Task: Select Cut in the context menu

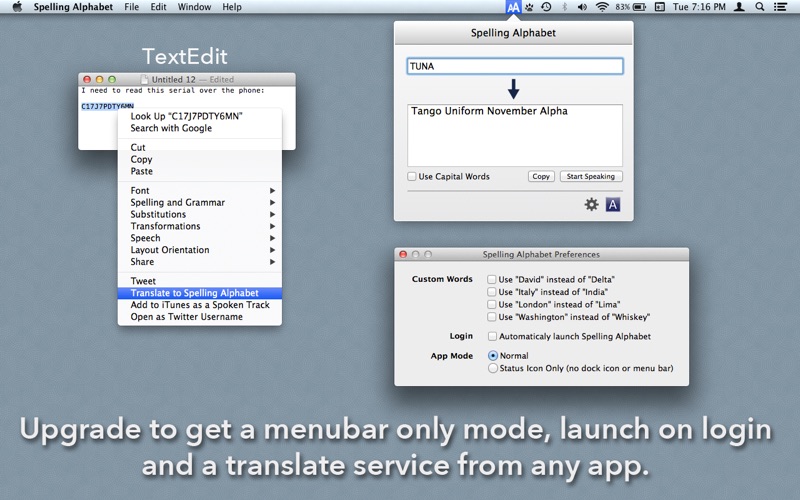Action: pos(199,147)
